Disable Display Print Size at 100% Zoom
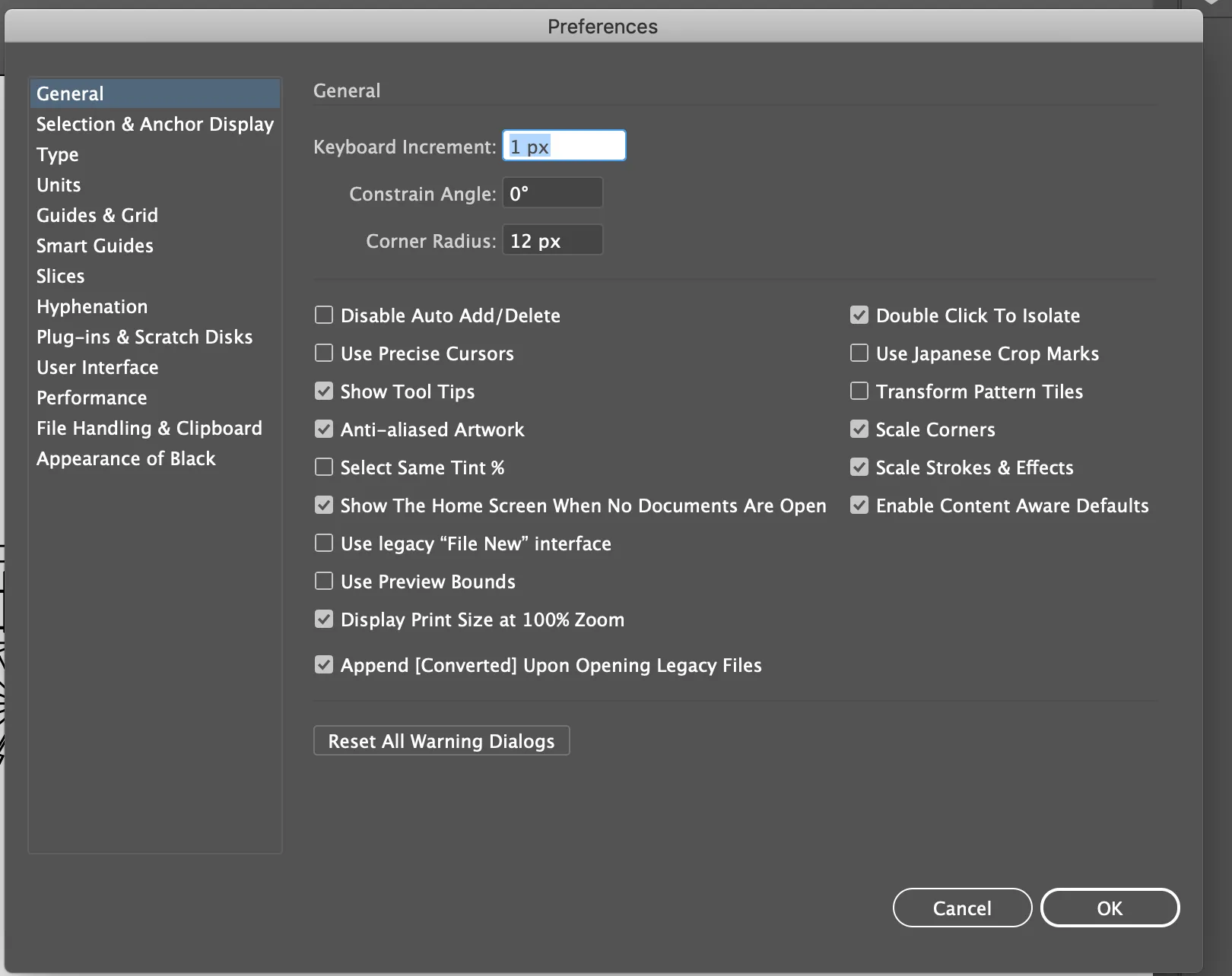 (324, 619)
